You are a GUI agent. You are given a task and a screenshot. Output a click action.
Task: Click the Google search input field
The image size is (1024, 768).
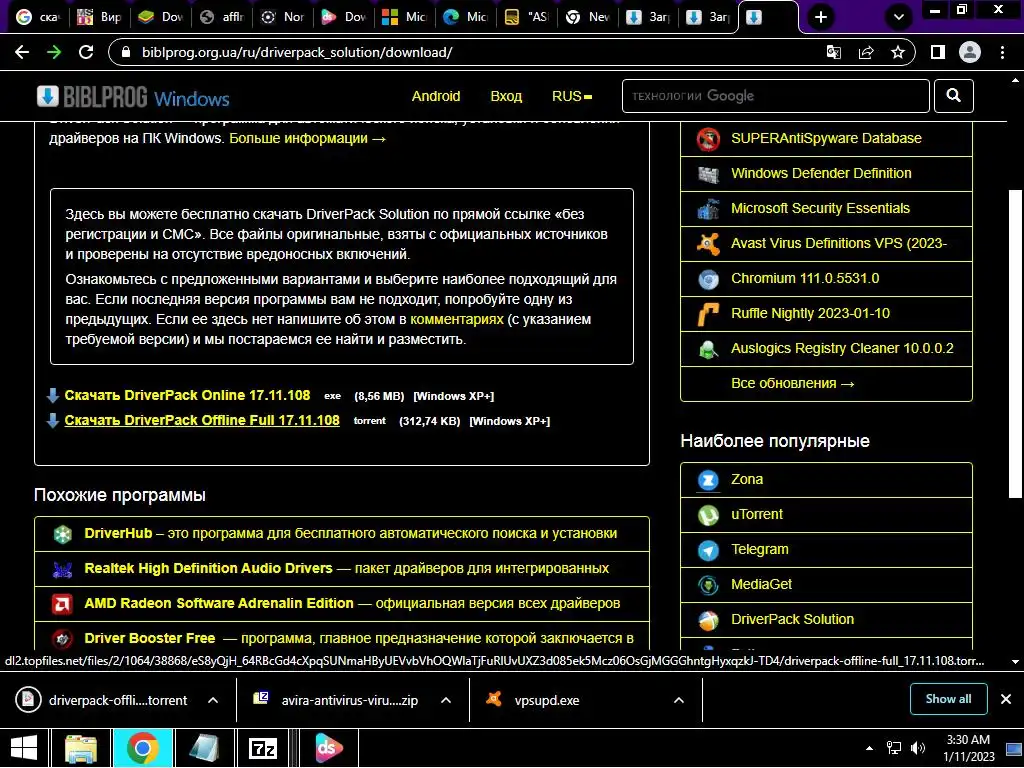(x=776, y=96)
